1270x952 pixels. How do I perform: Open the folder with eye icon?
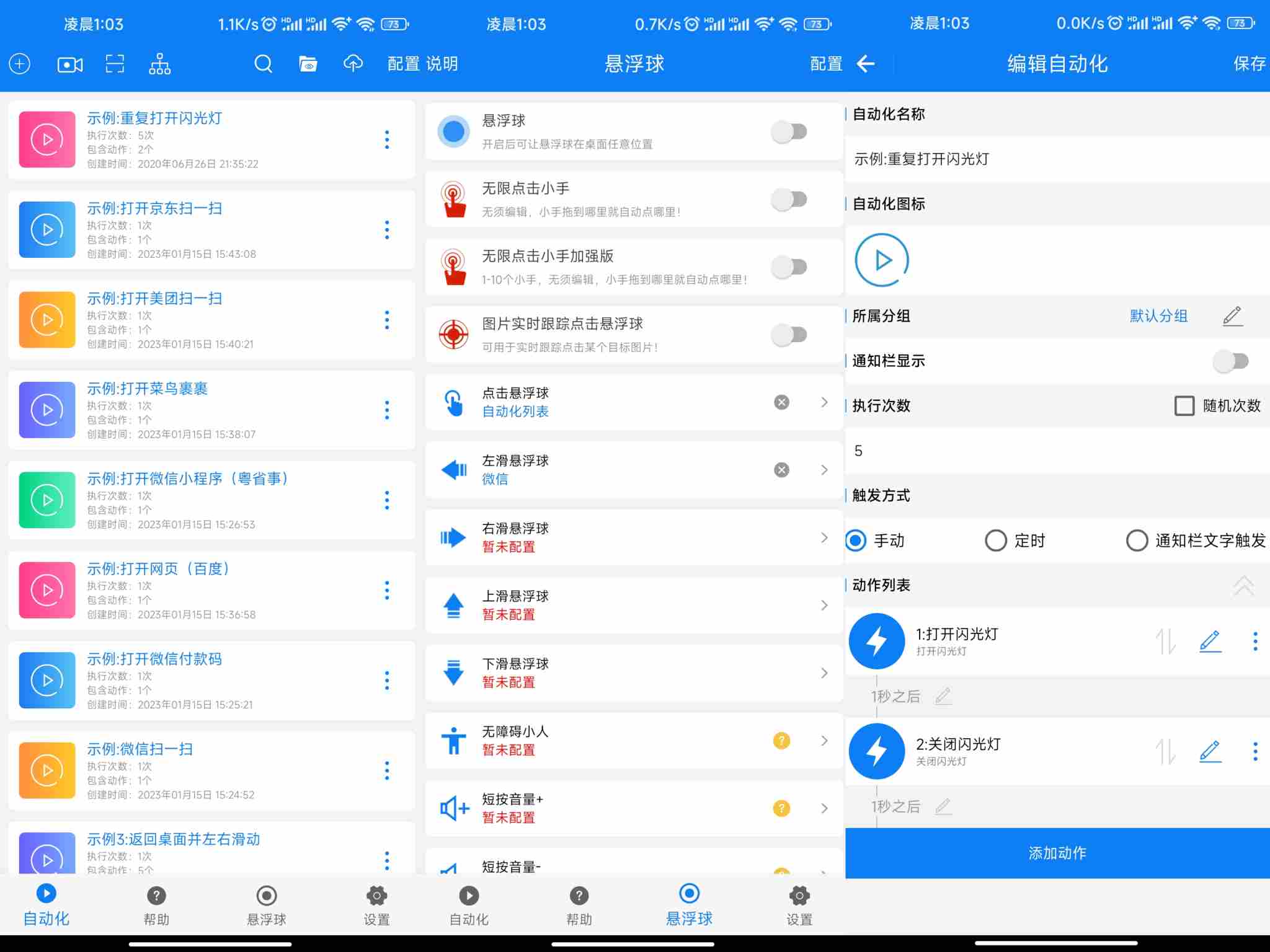click(x=308, y=64)
